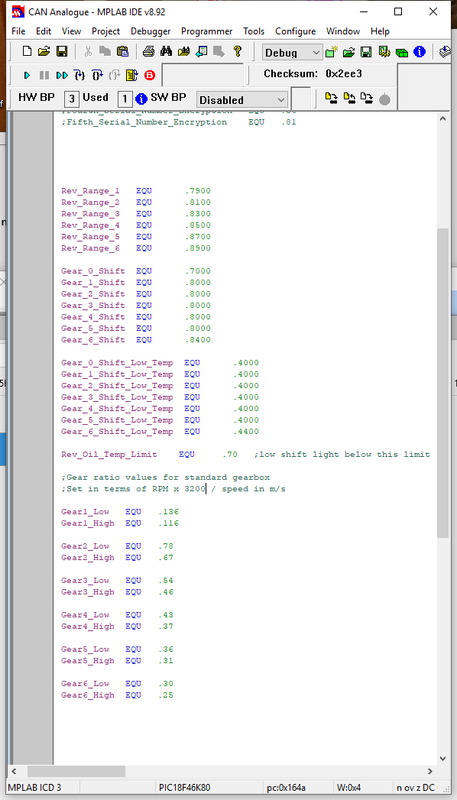Click the Used count box showing 1
The width and height of the screenshot is (457, 800).
point(125,99)
